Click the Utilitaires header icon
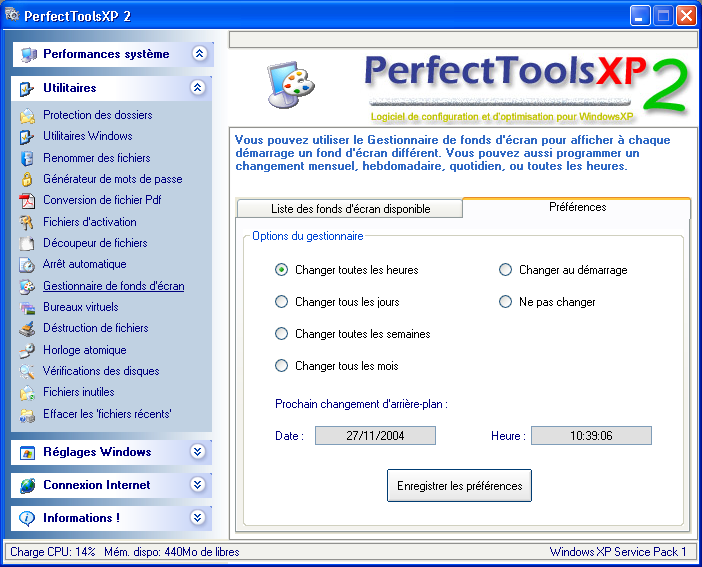This screenshot has width=702, height=567. pos(27,89)
